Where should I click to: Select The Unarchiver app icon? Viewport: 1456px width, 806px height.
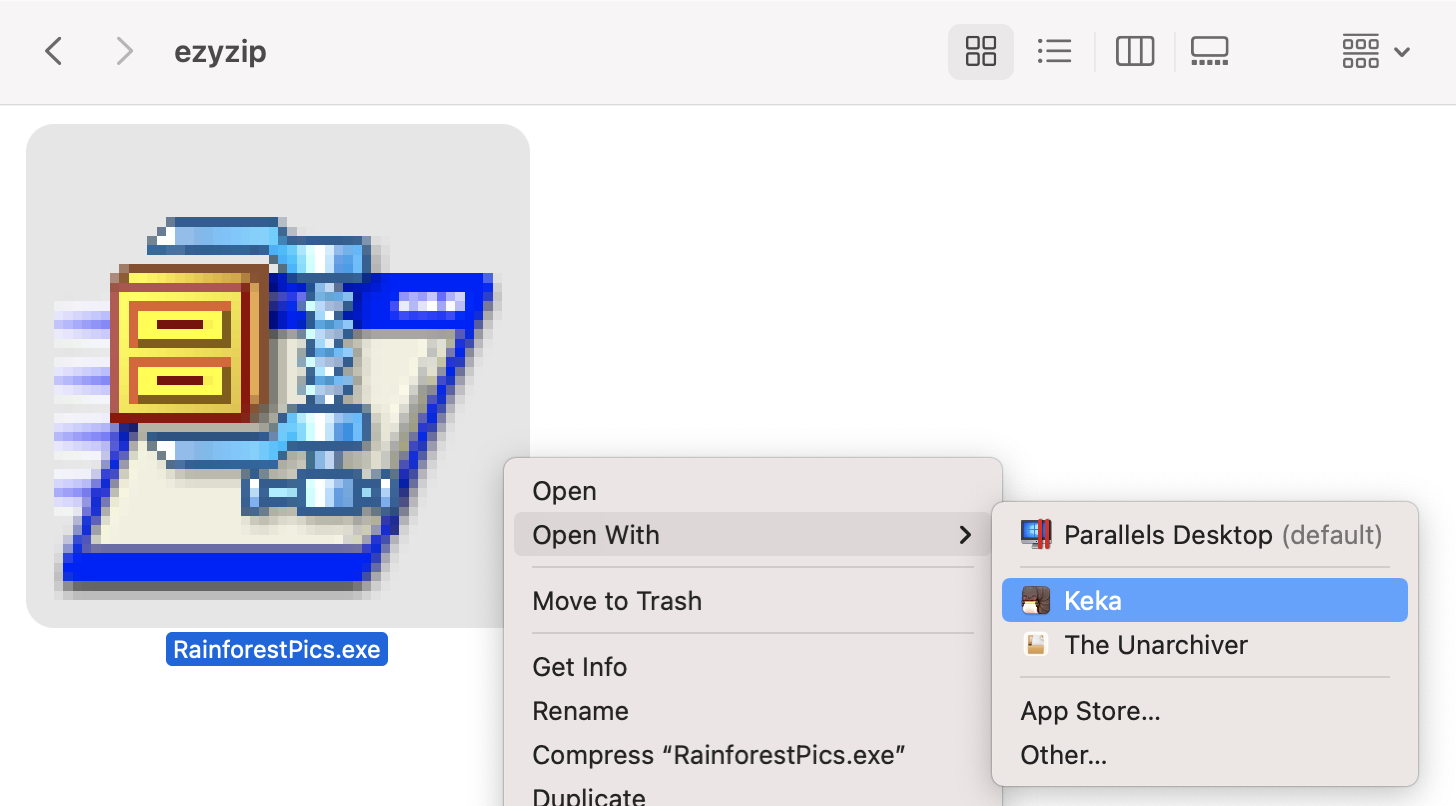click(x=1035, y=645)
